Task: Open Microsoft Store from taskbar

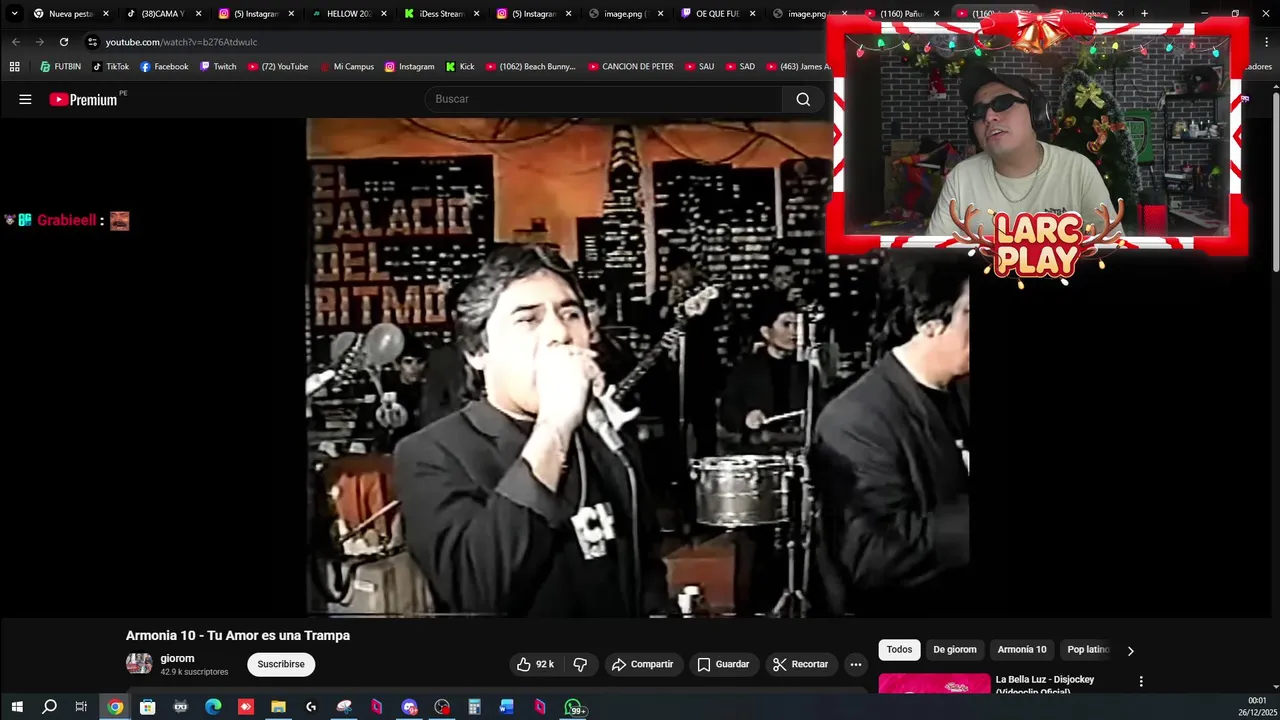Action: (148, 707)
